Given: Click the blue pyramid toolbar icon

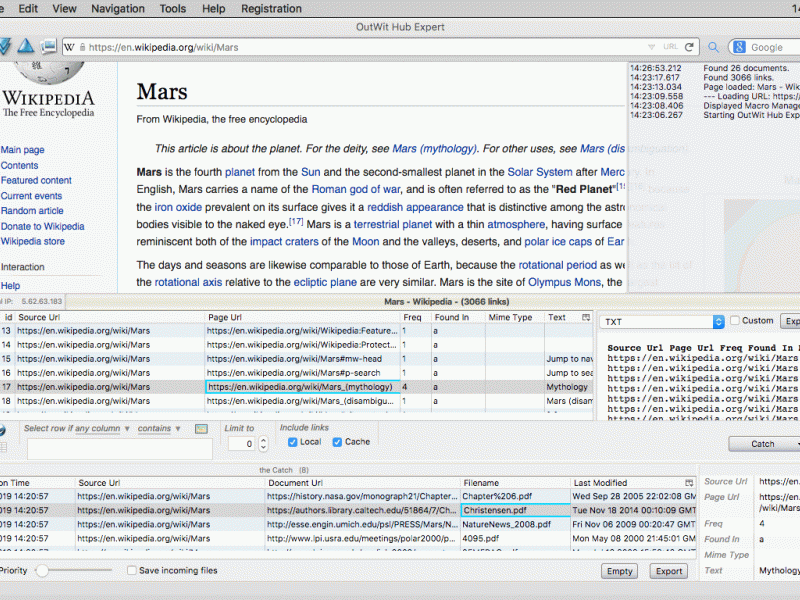Looking at the screenshot, I should (x=26, y=46).
